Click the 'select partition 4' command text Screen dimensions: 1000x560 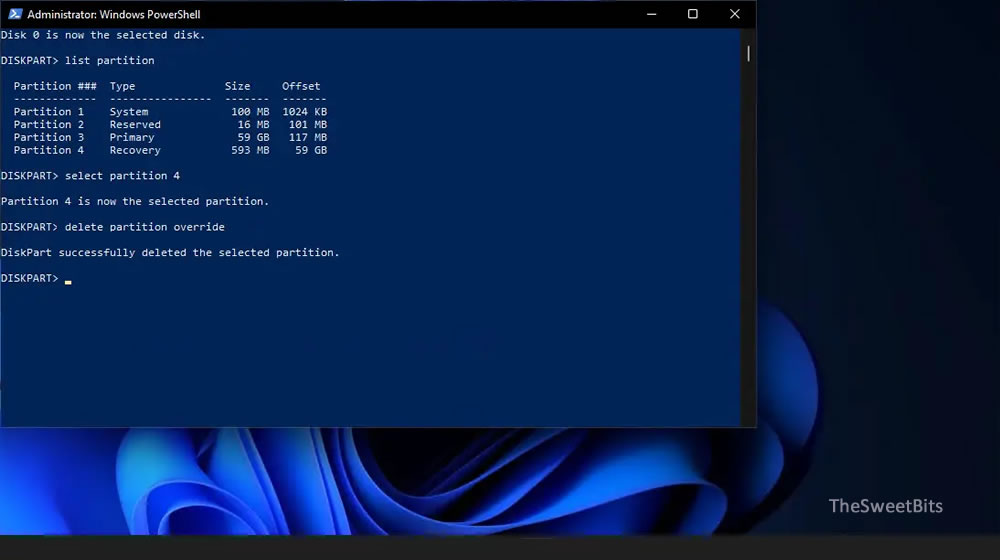point(122,175)
